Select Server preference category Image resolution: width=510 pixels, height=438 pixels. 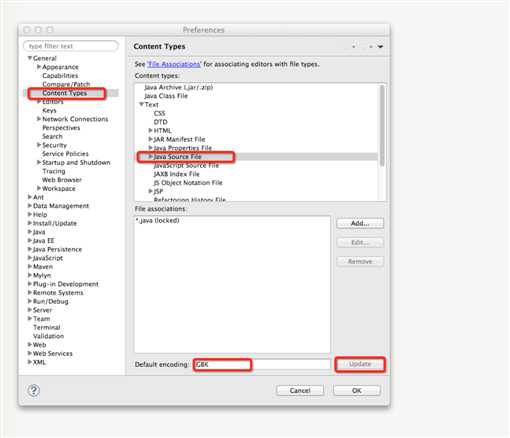point(42,310)
